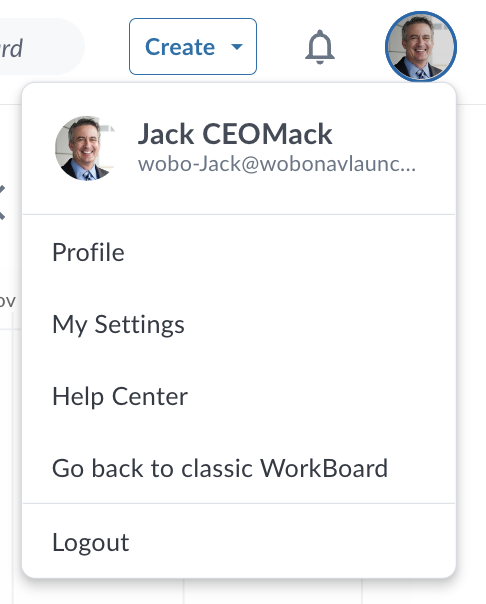Choose Logout from the account menu
The image size is (486, 604).
click(x=239, y=542)
